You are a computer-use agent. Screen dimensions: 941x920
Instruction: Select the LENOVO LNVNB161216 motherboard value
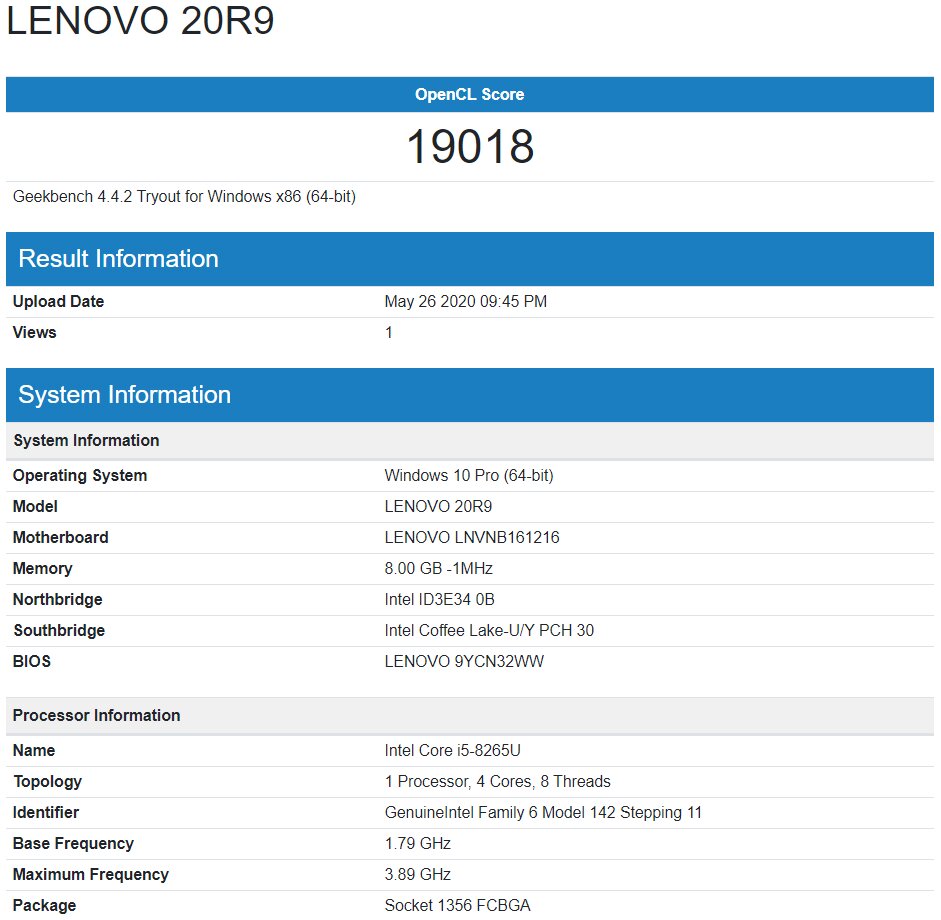pos(472,538)
